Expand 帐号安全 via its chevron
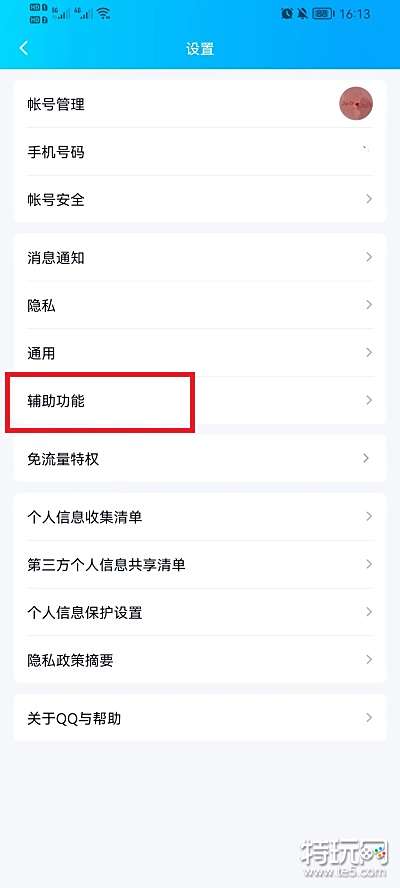400x888 pixels. coord(369,199)
